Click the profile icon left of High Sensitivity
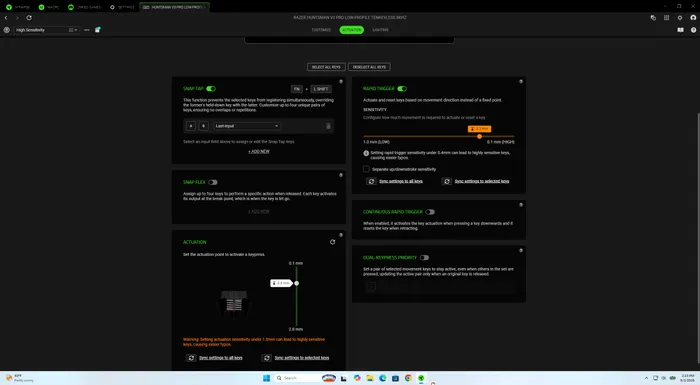This screenshot has height=385, width=700. tap(7, 30)
